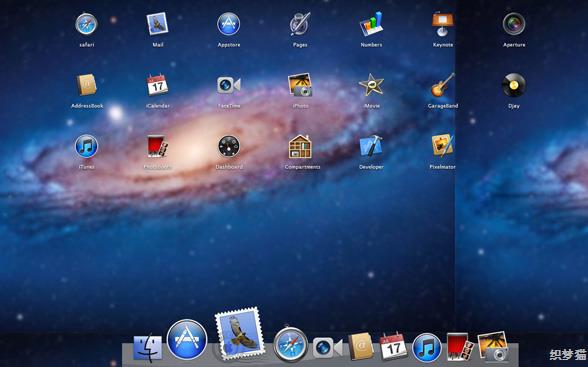Launch the Pages app
The height and width of the screenshot is (367, 588).
[x=300, y=24]
